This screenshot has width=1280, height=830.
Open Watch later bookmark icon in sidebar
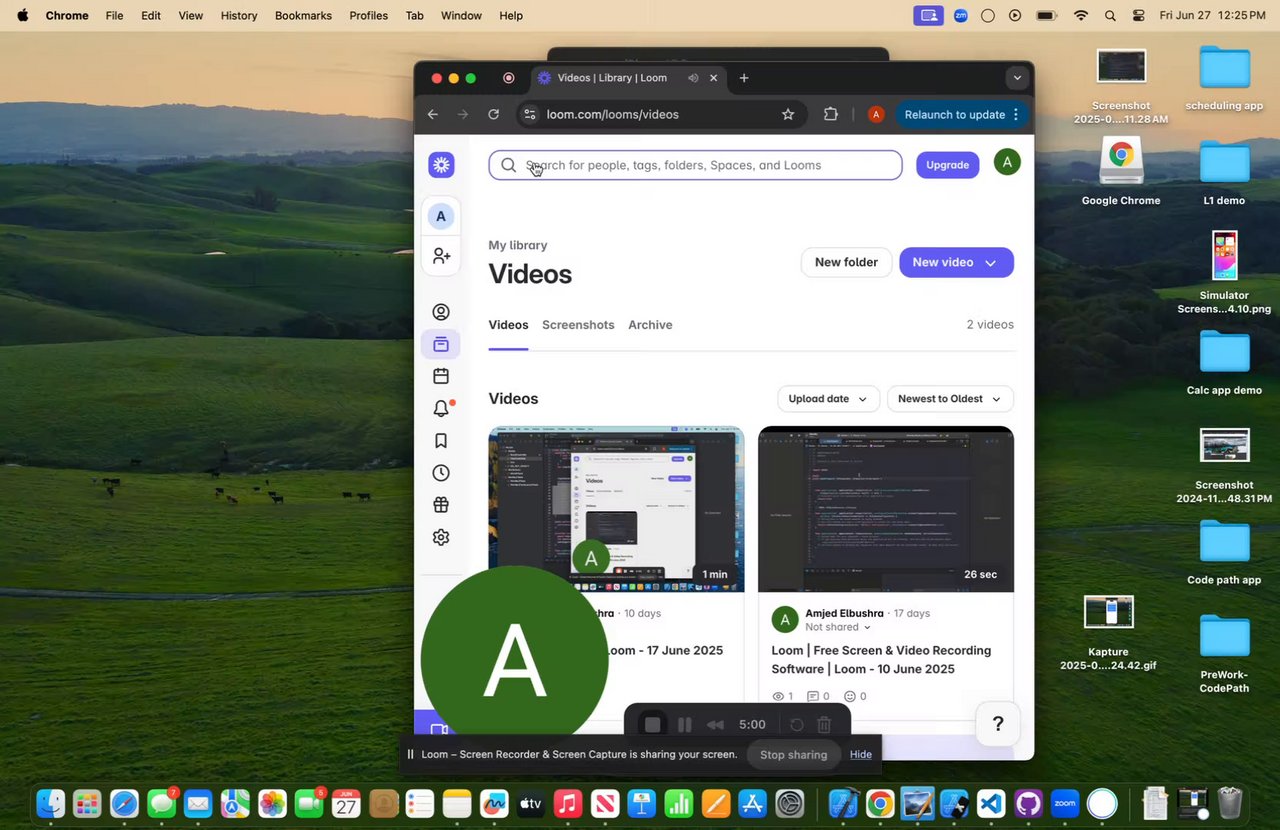point(441,441)
